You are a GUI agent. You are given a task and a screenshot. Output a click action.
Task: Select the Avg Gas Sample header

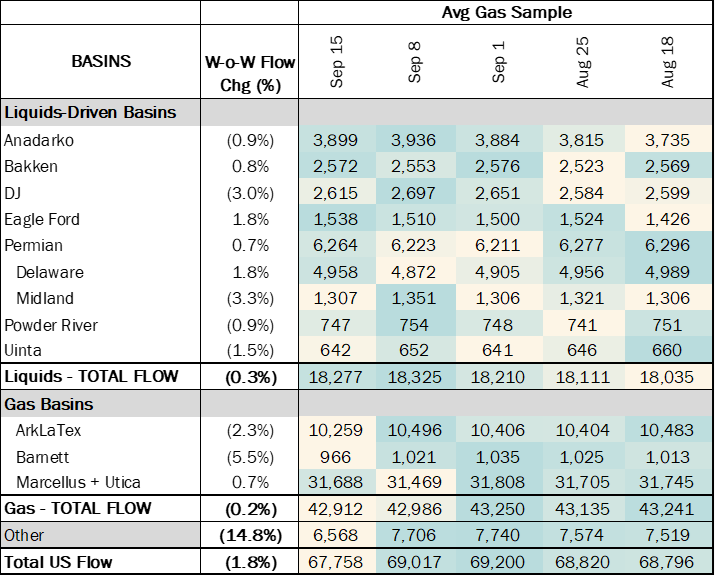point(507,12)
